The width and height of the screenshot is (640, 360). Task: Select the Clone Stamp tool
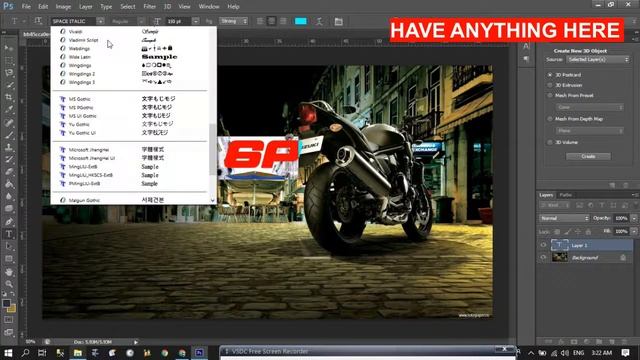(x=9, y=147)
